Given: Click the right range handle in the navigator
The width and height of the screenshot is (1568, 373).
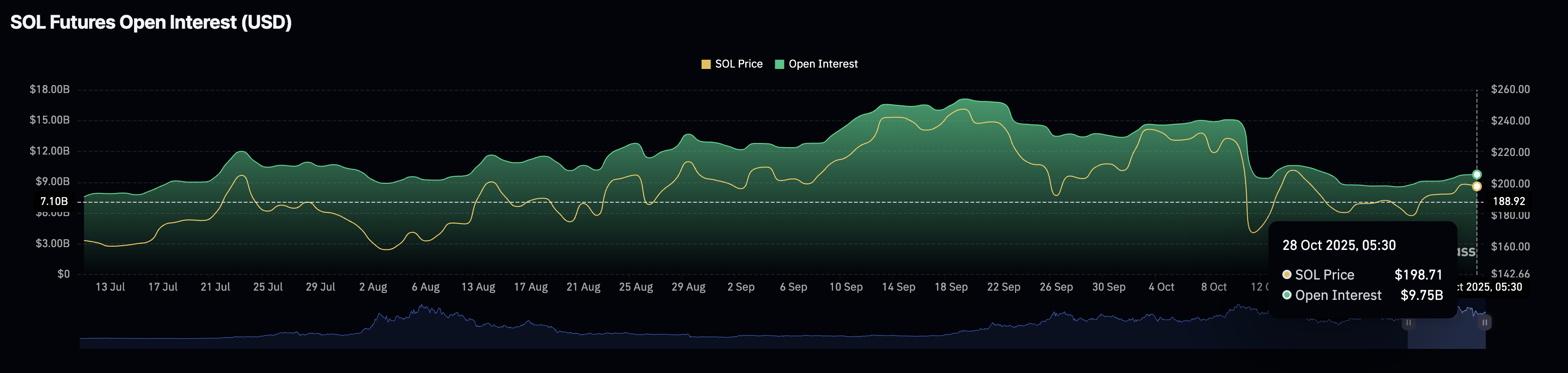Looking at the screenshot, I should pyautogui.click(x=1485, y=323).
